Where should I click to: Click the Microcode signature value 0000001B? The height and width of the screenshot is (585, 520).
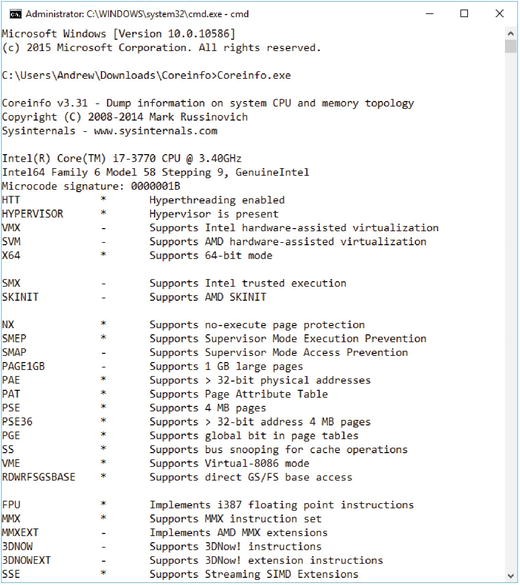click(156, 186)
